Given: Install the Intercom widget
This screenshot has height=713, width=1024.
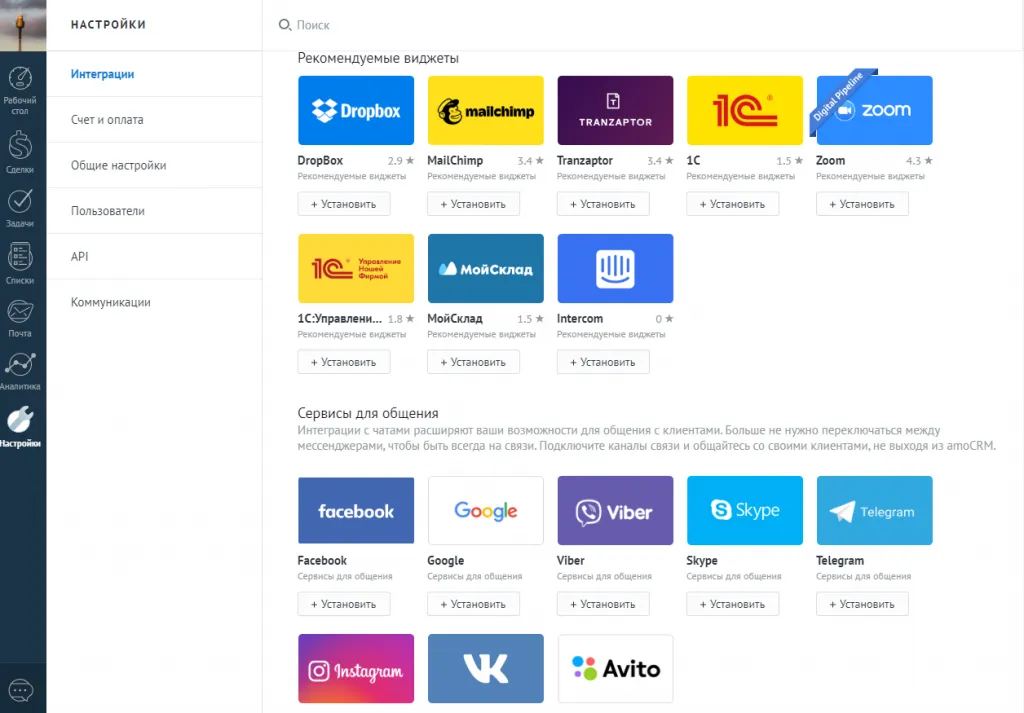Looking at the screenshot, I should (x=603, y=362).
